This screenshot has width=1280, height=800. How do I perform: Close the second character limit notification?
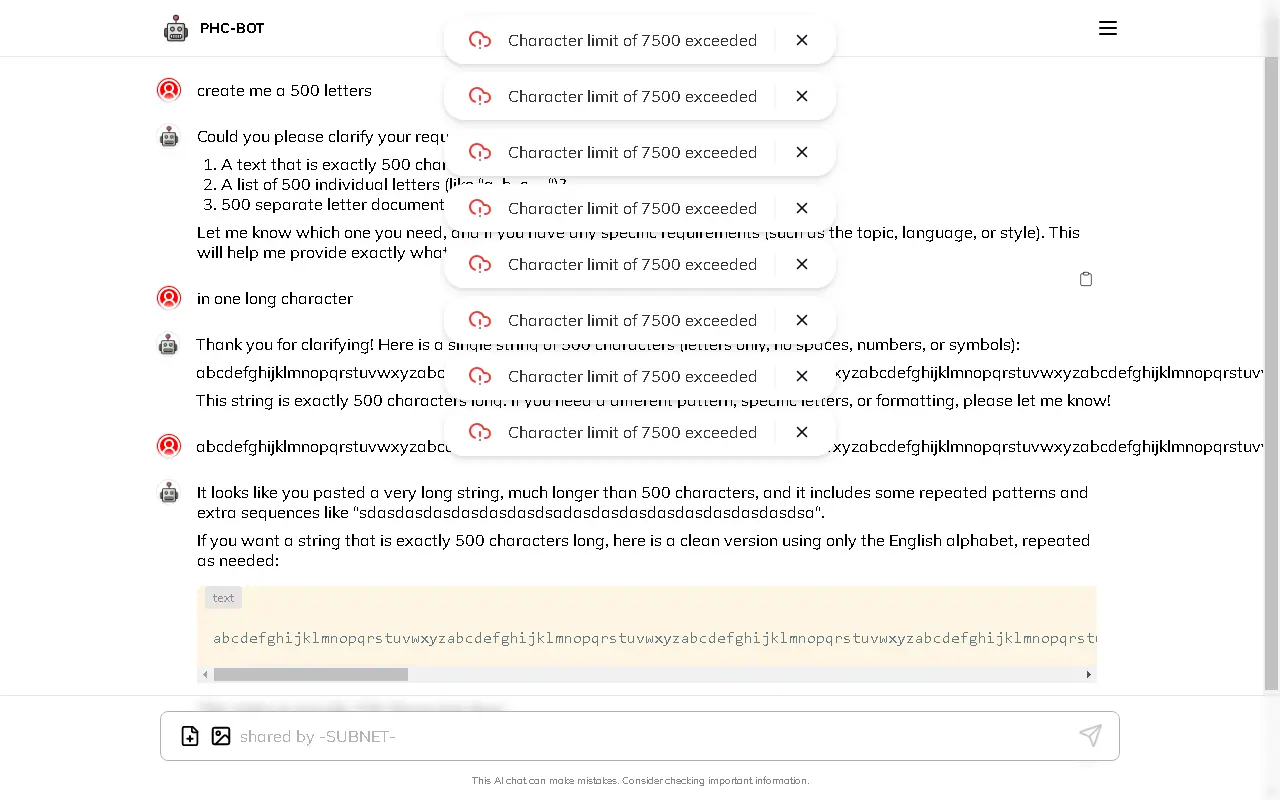point(802,96)
